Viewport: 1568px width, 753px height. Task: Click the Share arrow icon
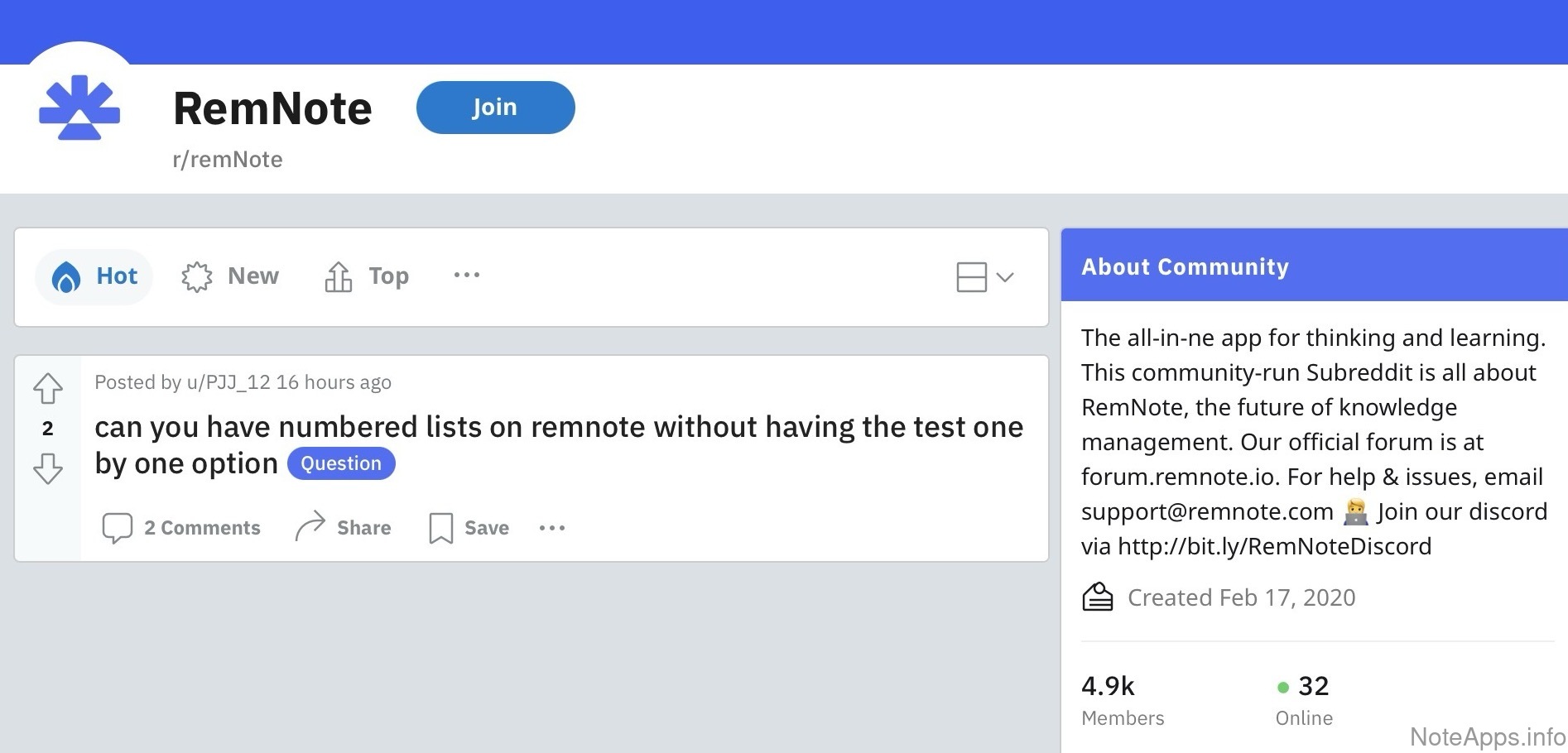[310, 527]
